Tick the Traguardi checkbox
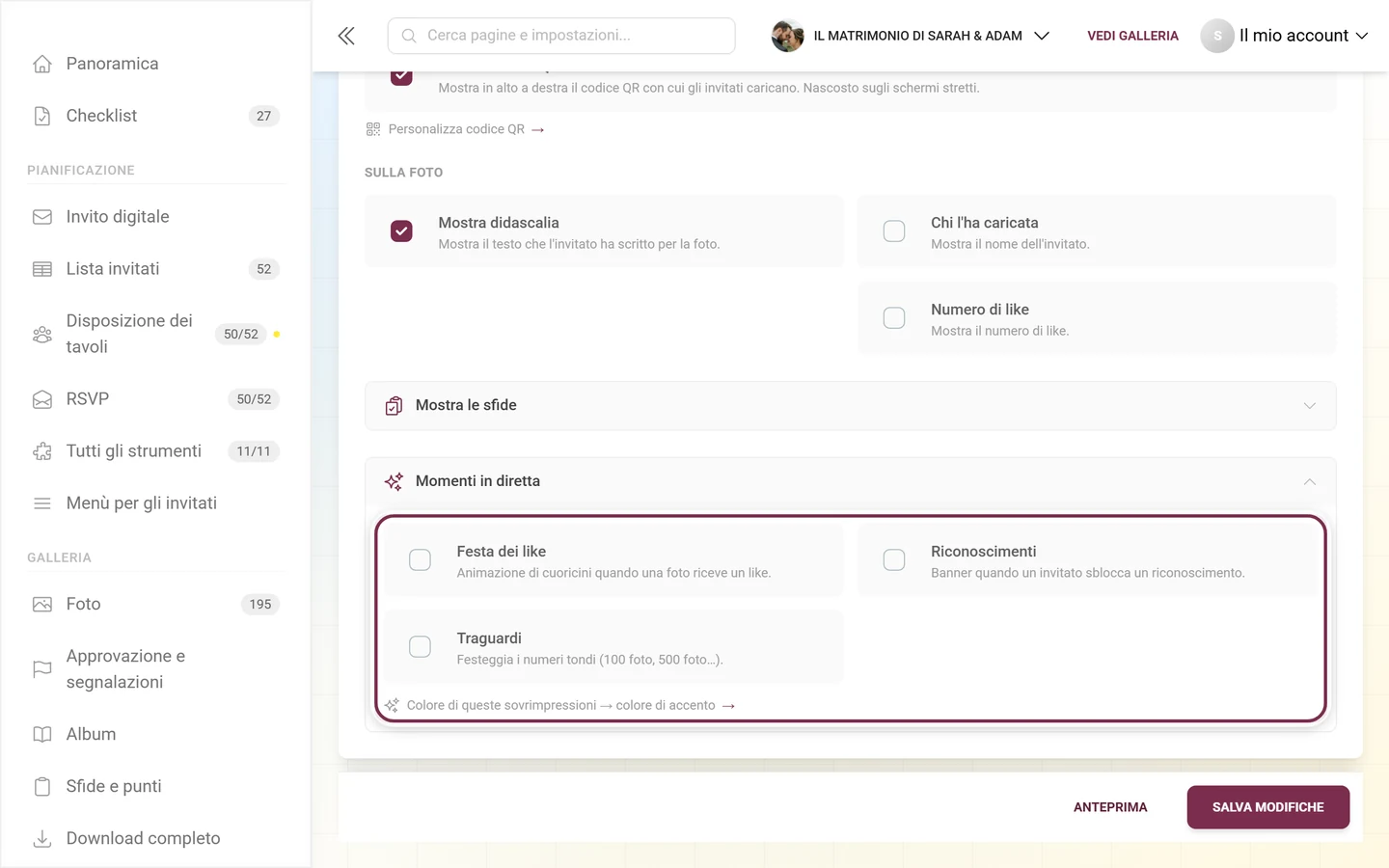This screenshot has width=1389, height=868. [420, 647]
